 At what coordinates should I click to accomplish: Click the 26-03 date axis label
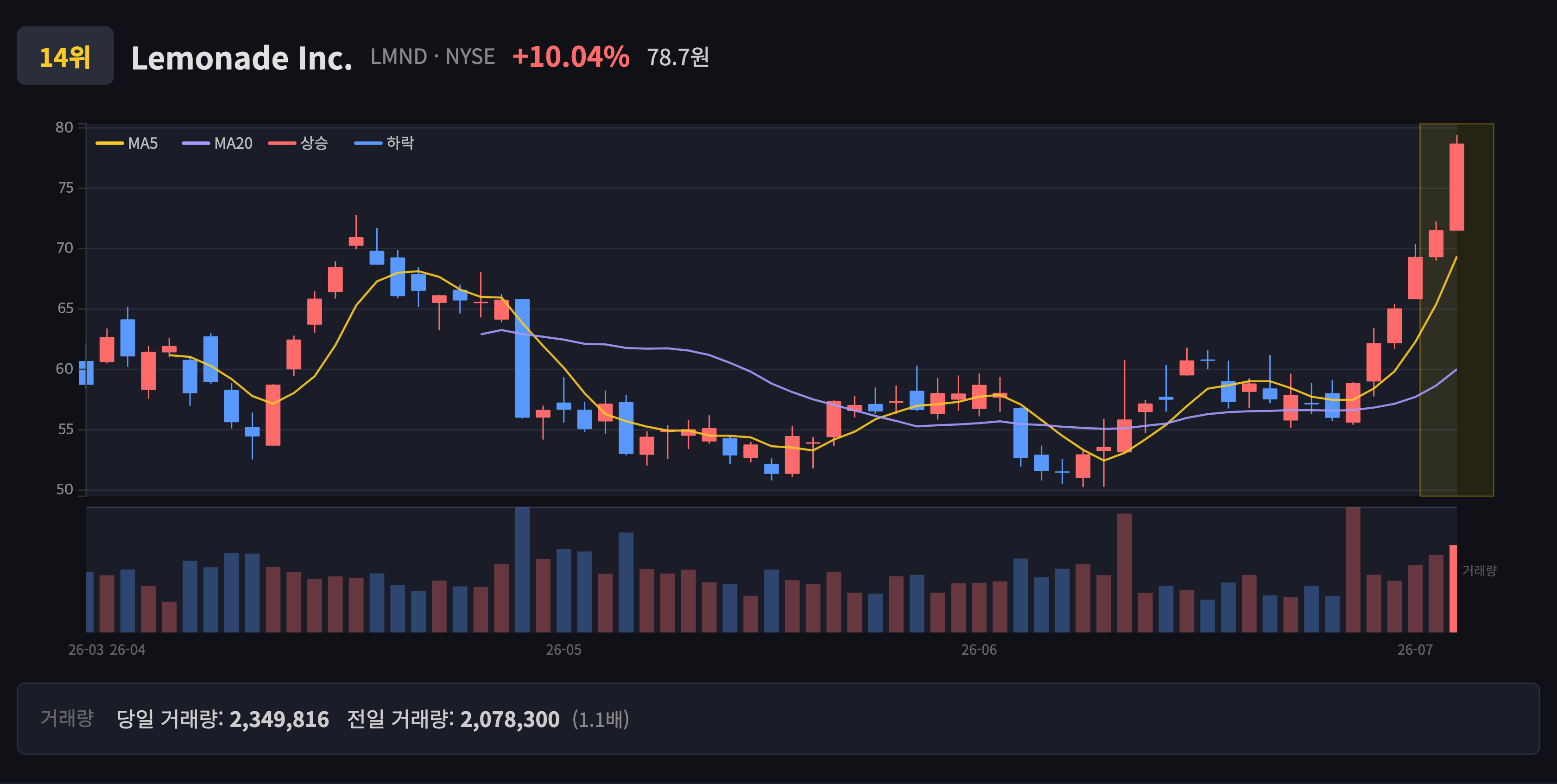click(86, 651)
